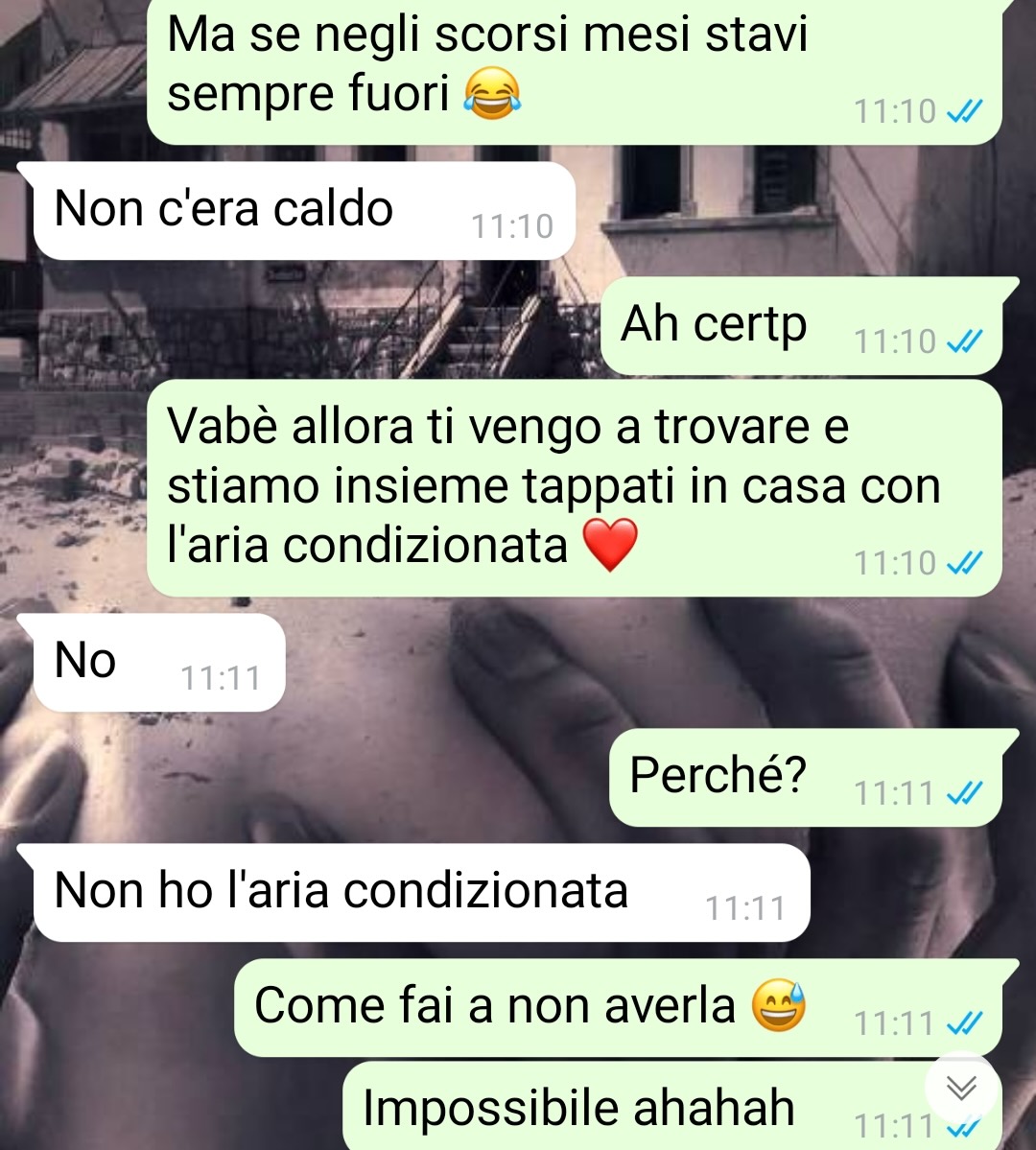The width and height of the screenshot is (1036, 1150).
Task: Click read ticks on the air-conditioning invitation message
Action: point(964,563)
